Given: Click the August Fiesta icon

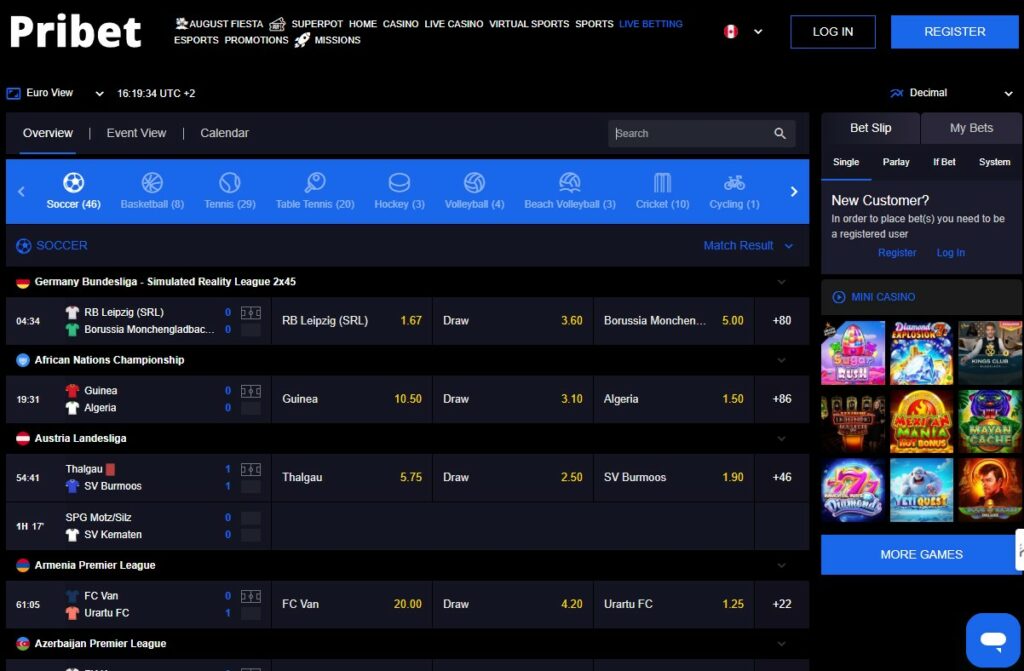Looking at the screenshot, I should pyautogui.click(x=182, y=24).
